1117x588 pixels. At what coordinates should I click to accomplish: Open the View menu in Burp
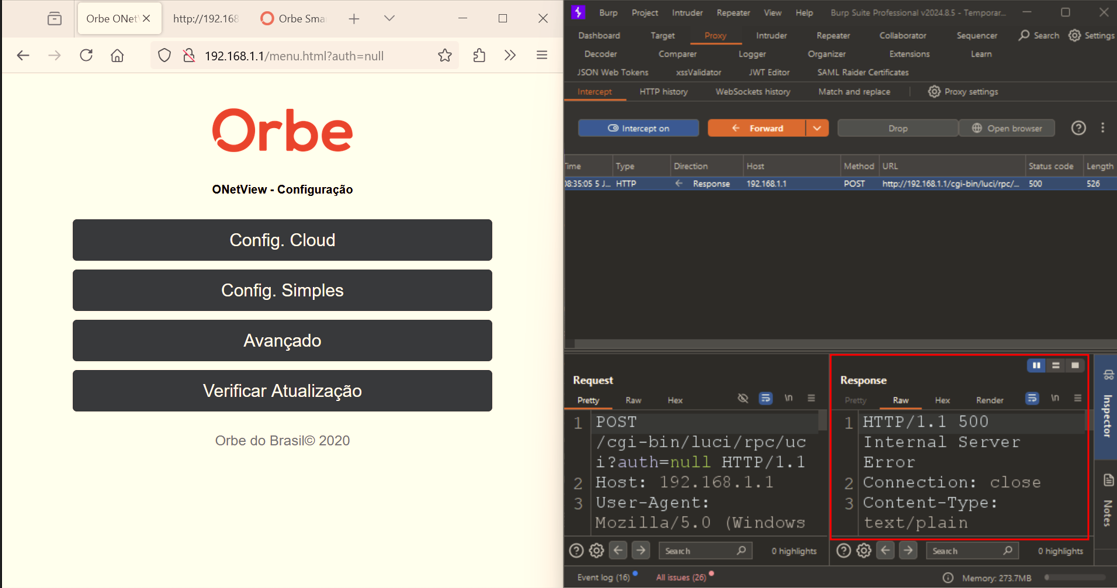[x=772, y=13]
